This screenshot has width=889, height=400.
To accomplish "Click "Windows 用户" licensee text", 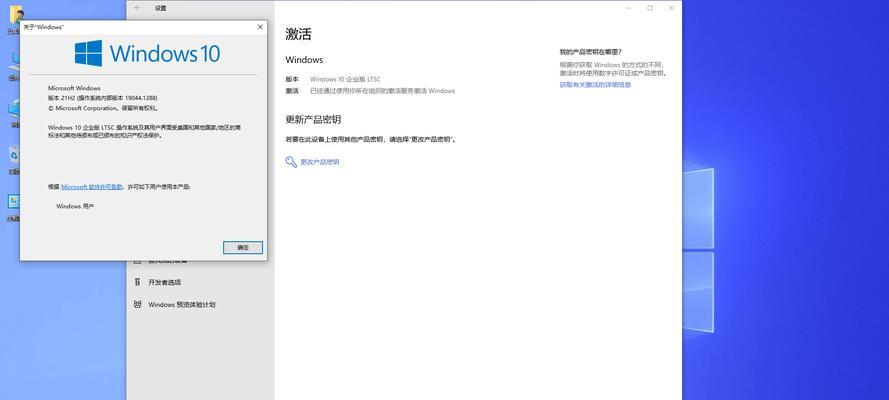I will point(75,207).
